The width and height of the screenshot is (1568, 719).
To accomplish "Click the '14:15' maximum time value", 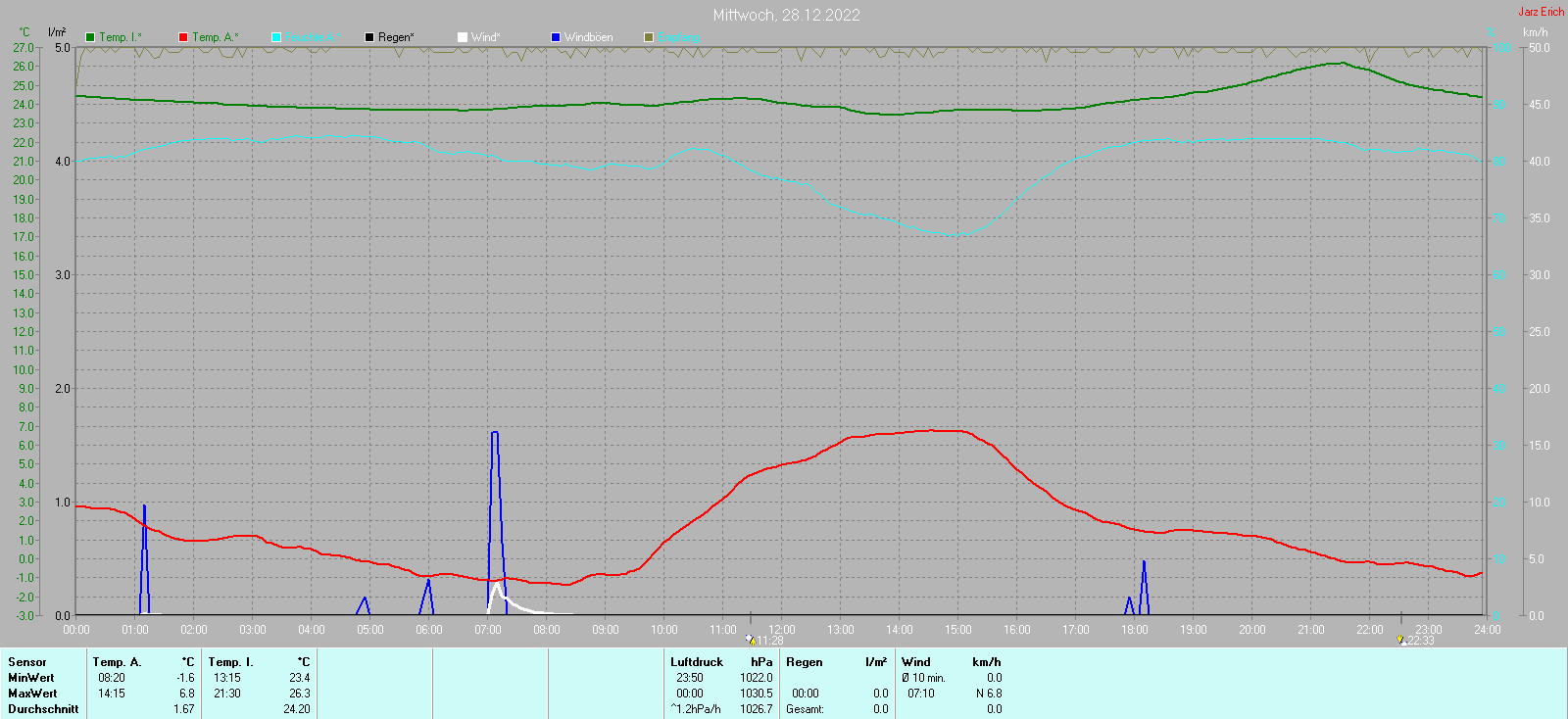I will pos(112,694).
